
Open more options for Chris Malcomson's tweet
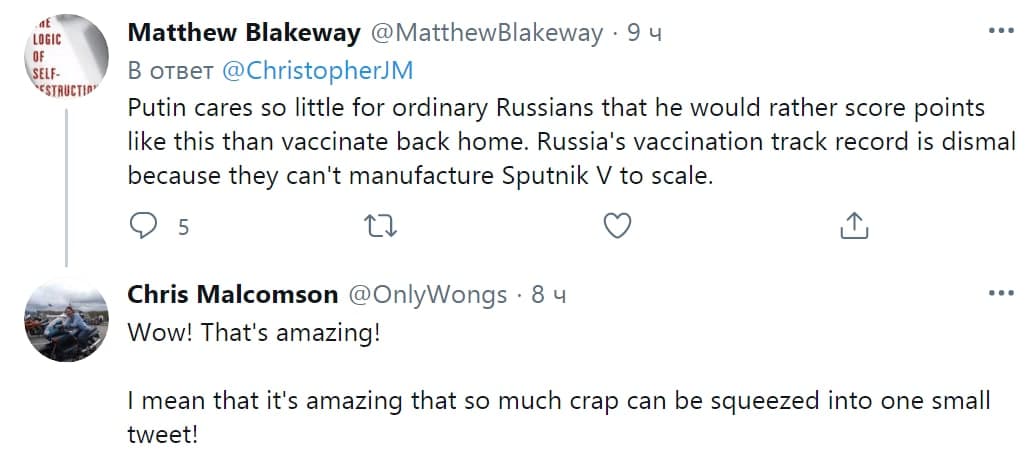[1000, 294]
